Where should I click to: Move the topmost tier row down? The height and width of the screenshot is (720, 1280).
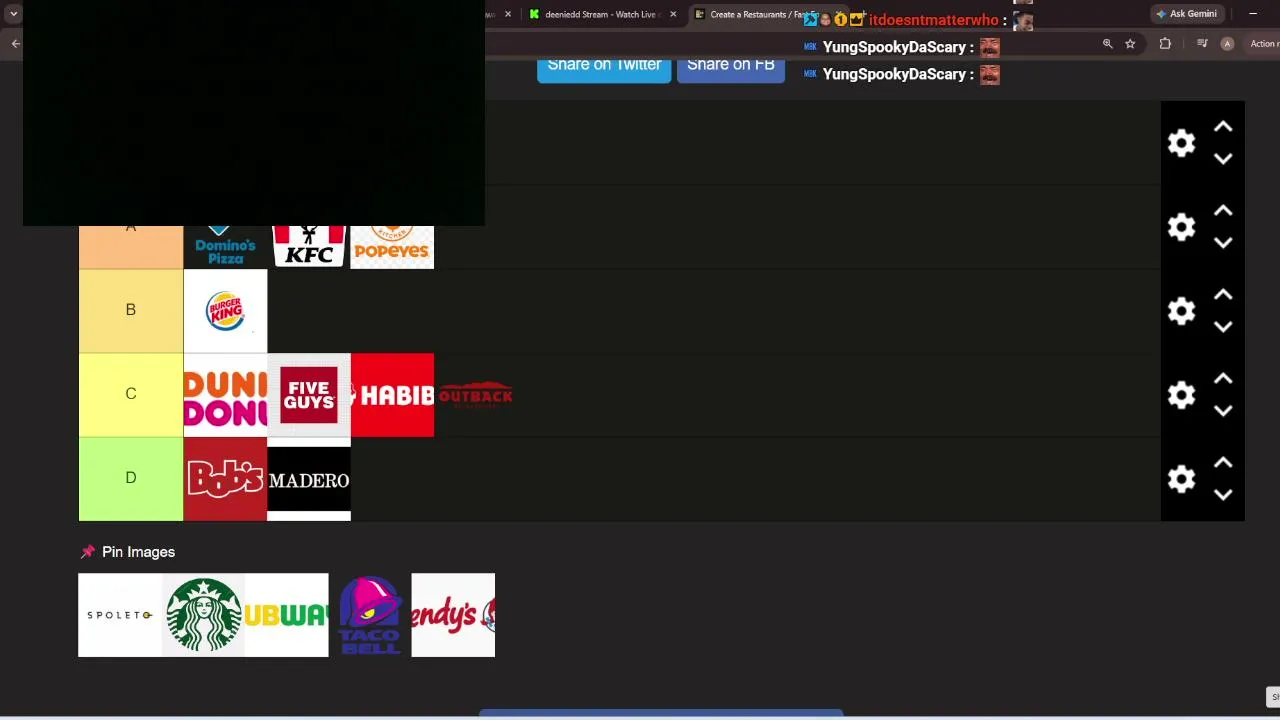point(1223,159)
